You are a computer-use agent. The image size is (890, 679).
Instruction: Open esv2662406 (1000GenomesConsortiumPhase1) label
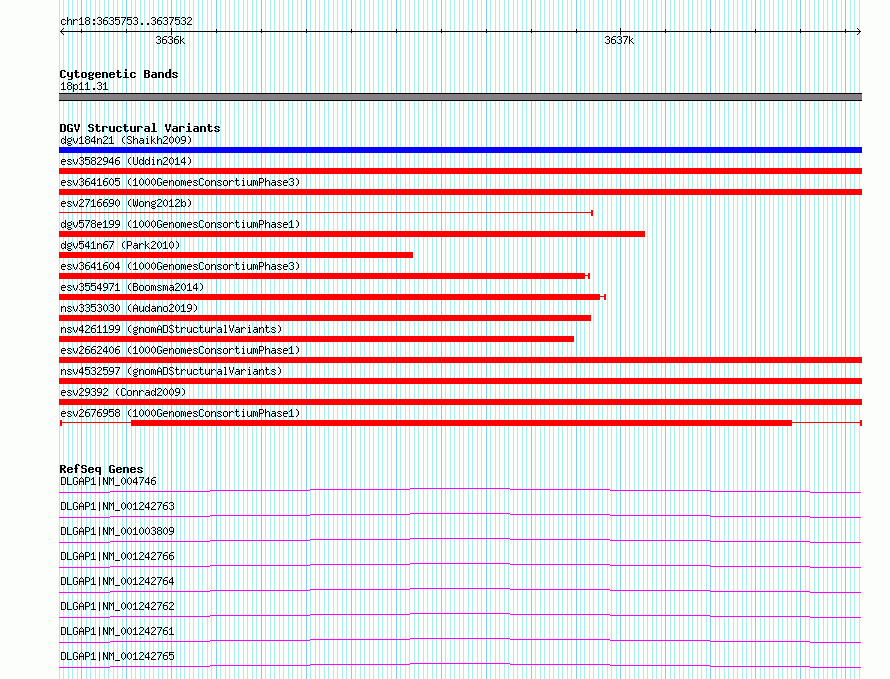(180, 350)
